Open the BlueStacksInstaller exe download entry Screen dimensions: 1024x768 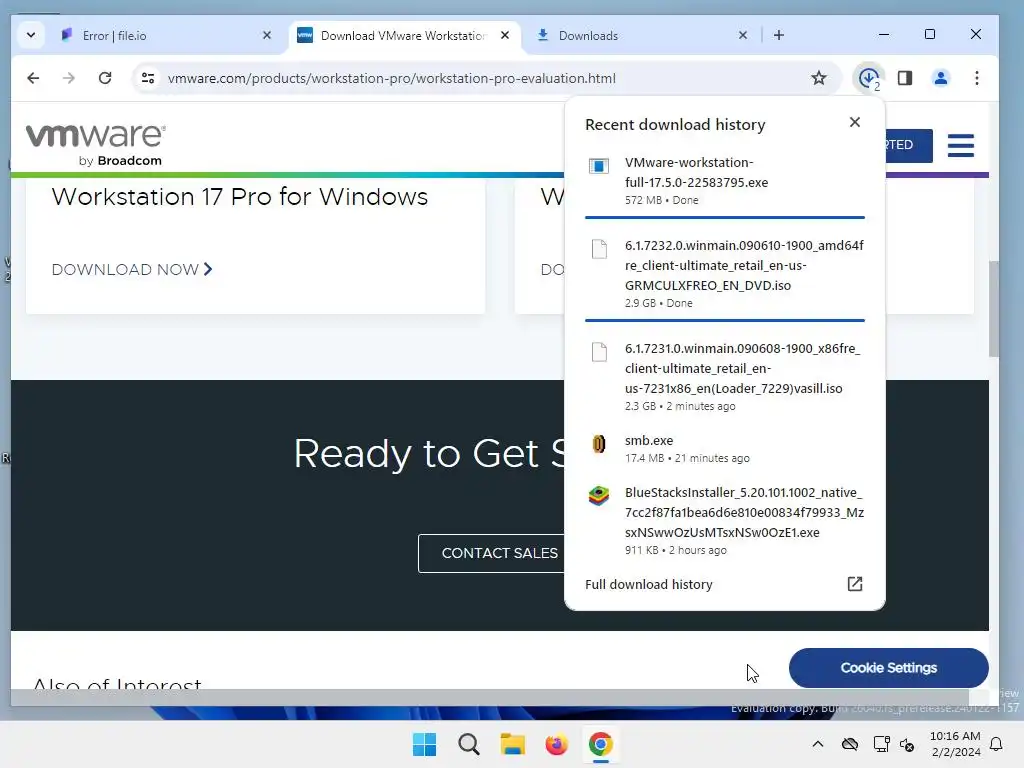[725, 520]
